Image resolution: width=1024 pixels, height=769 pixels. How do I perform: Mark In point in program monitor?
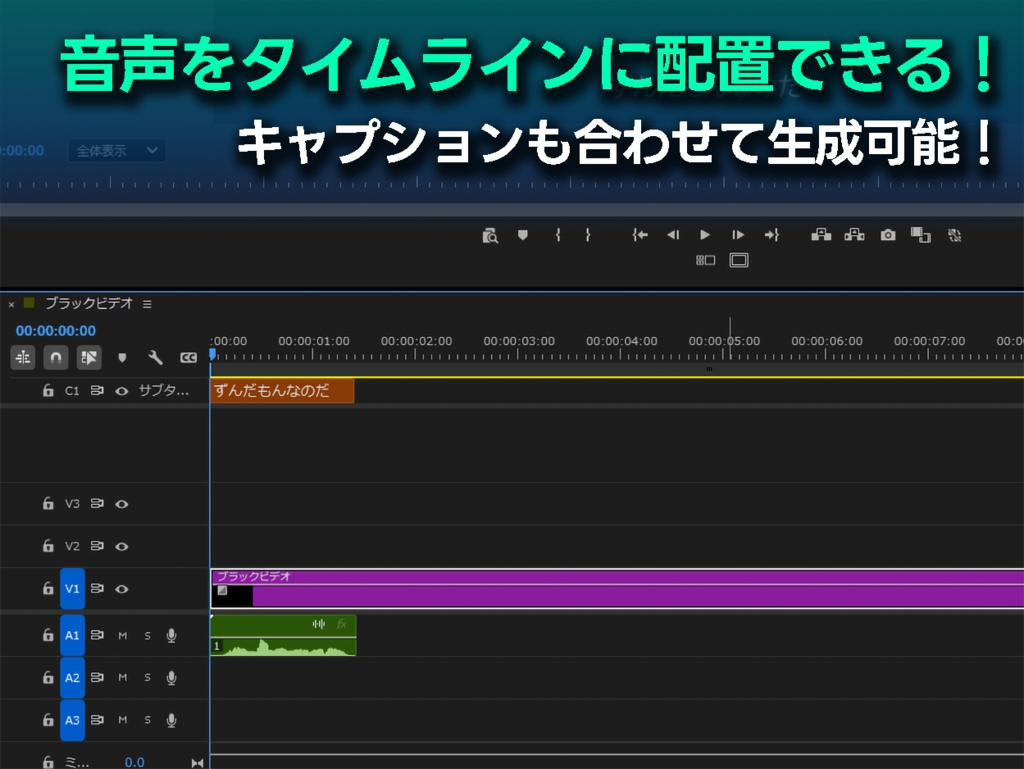point(558,235)
